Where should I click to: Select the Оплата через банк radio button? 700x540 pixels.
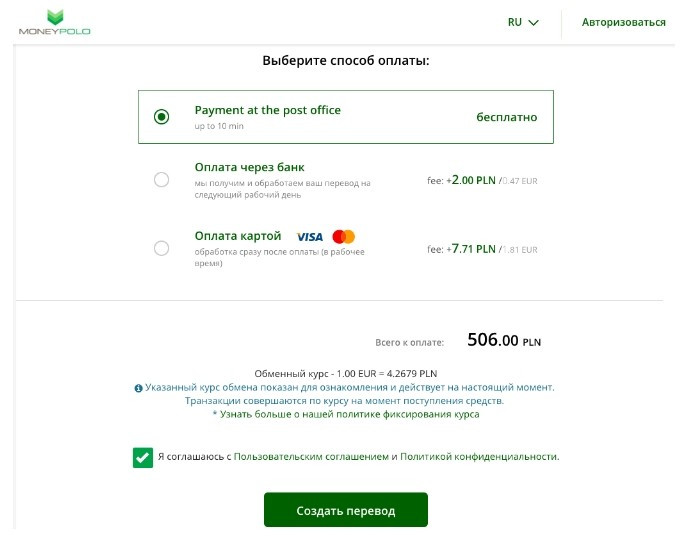point(161,180)
